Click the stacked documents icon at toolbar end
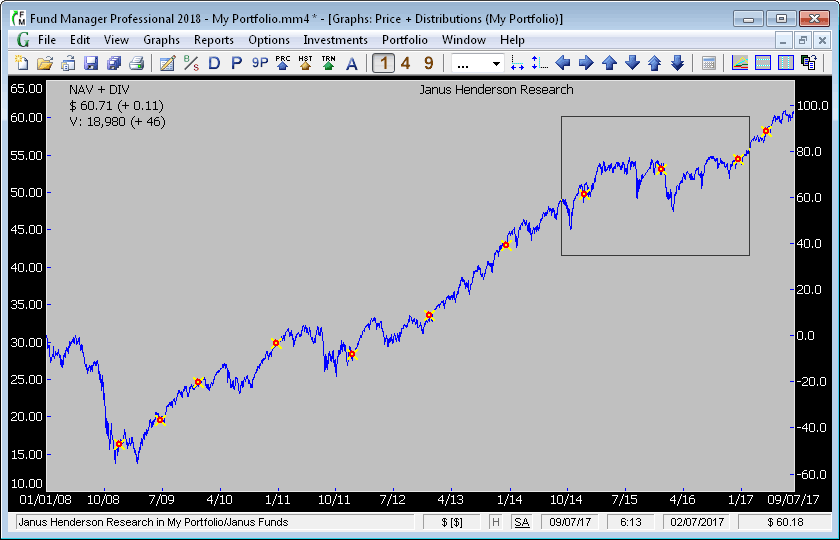Image resolution: width=840 pixels, height=540 pixels. pyautogui.click(x=808, y=63)
